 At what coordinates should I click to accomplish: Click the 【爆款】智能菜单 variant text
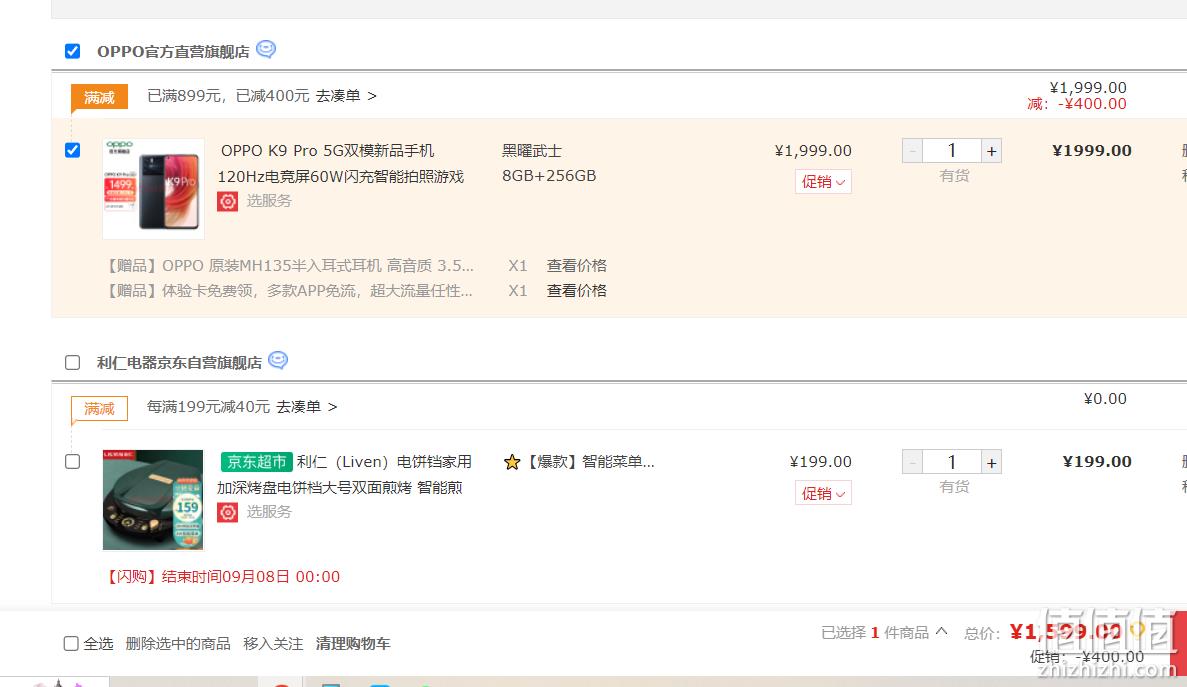[590, 462]
